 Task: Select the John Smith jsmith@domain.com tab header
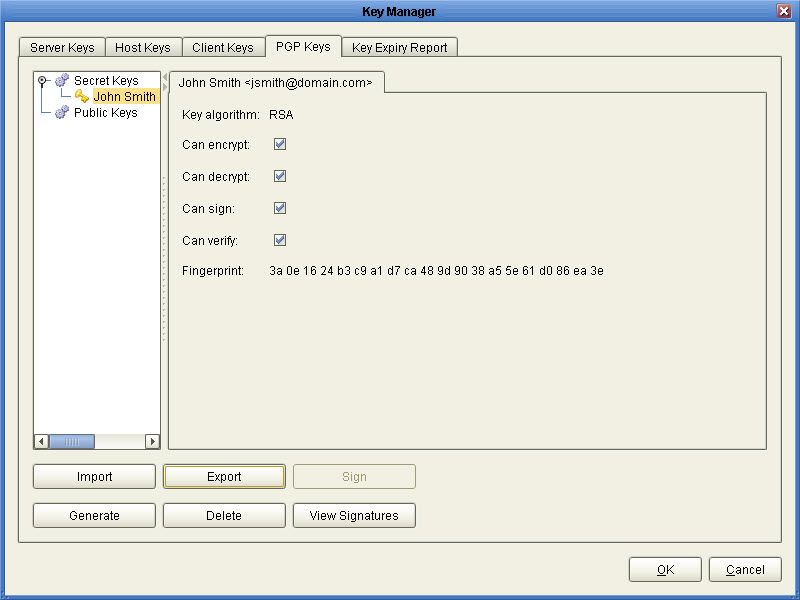pyautogui.click(x=278, y=83)
